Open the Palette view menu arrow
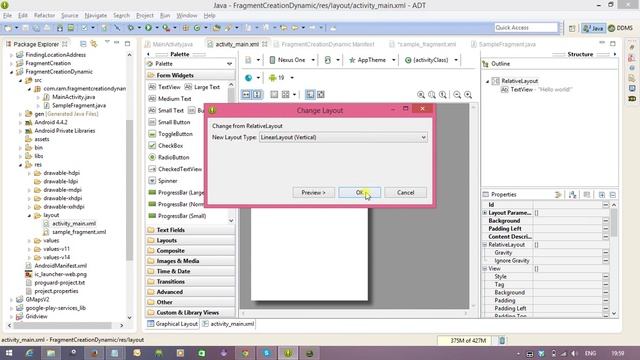The image size is (640, 360). (229, 64)
